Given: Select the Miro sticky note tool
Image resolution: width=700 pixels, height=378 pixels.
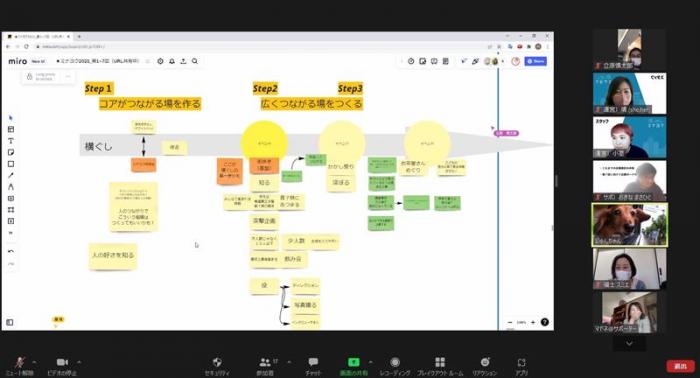Looking at the screenshot, I should (11, 152).
